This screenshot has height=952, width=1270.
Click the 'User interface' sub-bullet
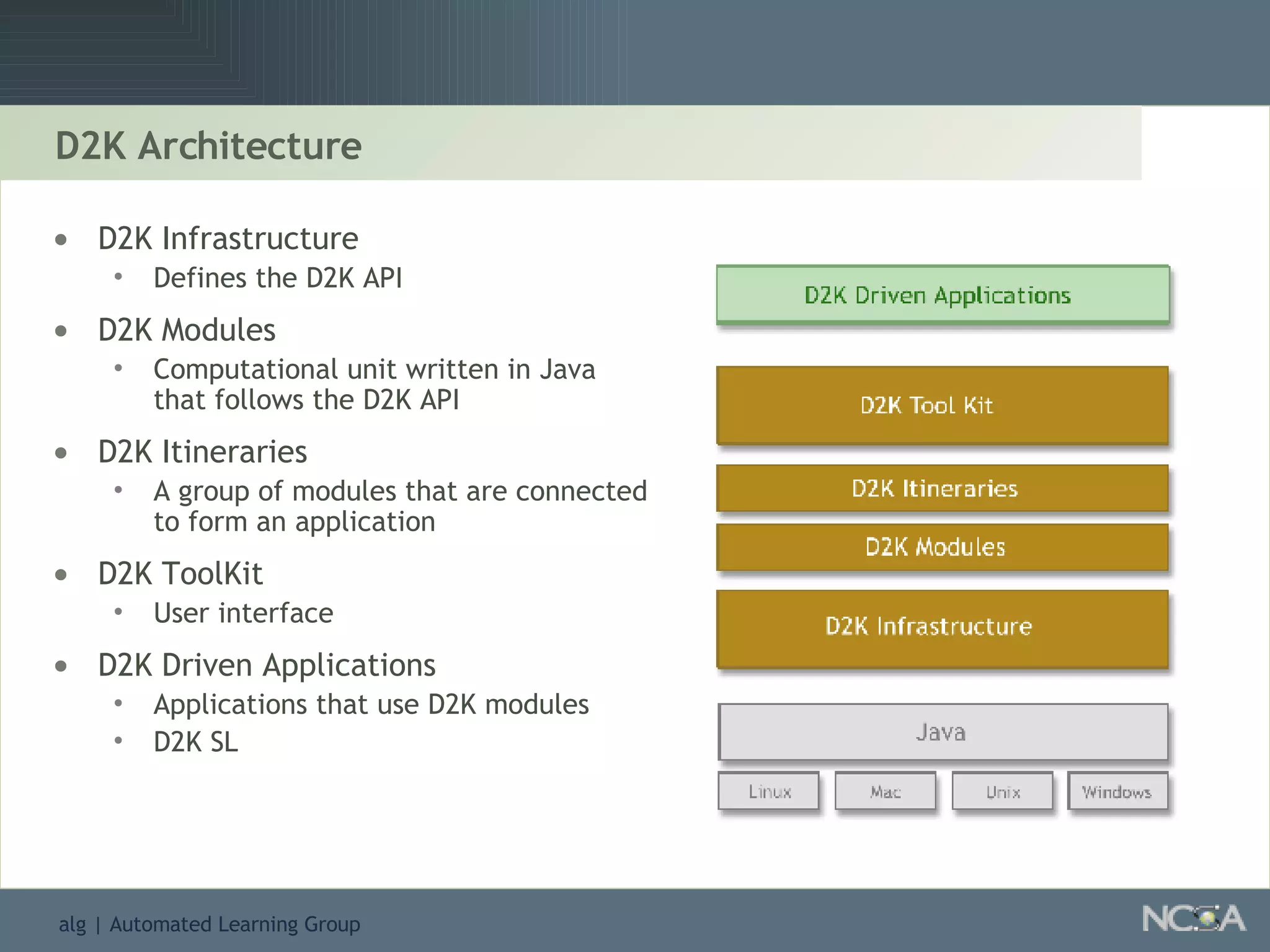click(x=243, y=613)
